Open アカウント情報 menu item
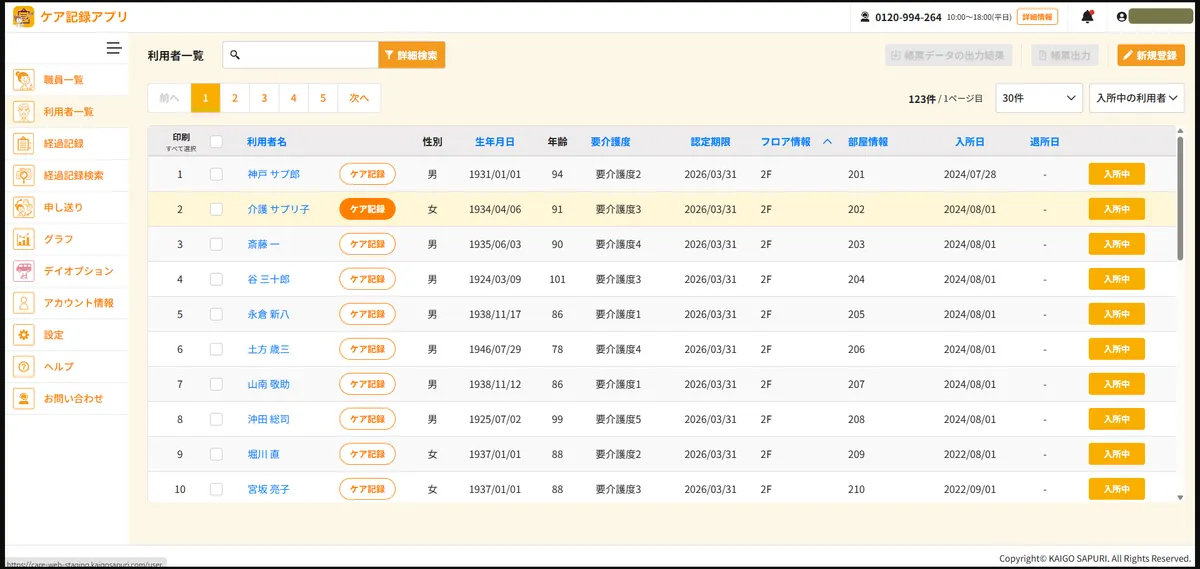 (78, 303)
